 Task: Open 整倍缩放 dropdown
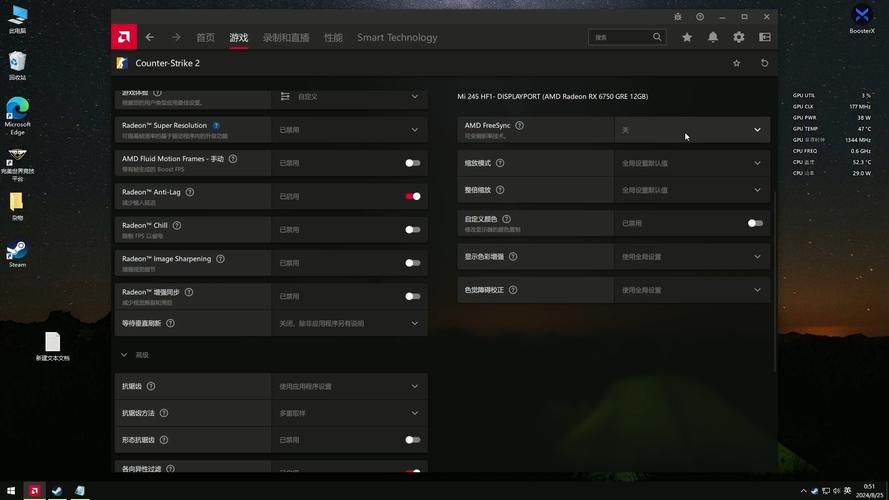pyautogui.click(x=692, y=190)
